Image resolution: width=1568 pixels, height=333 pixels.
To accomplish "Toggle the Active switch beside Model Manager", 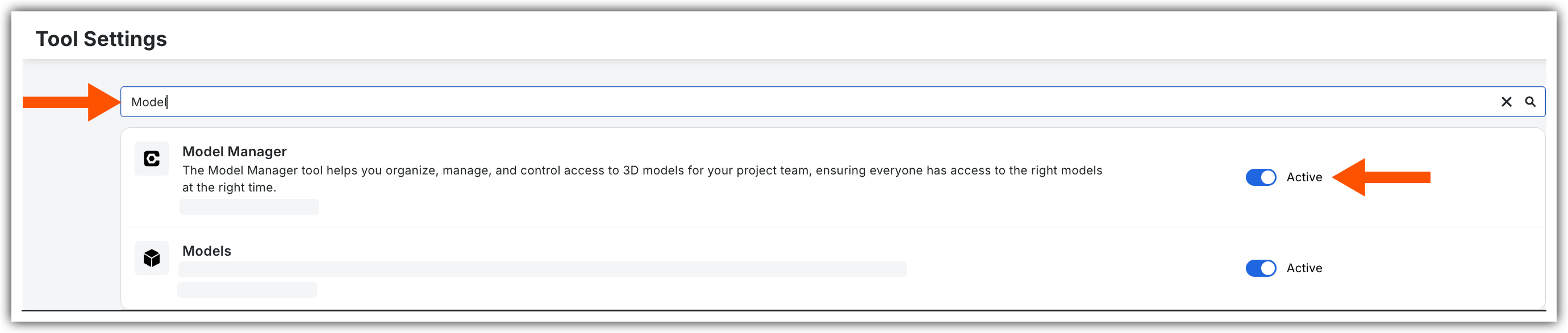I will click(x=1261, y=177).
